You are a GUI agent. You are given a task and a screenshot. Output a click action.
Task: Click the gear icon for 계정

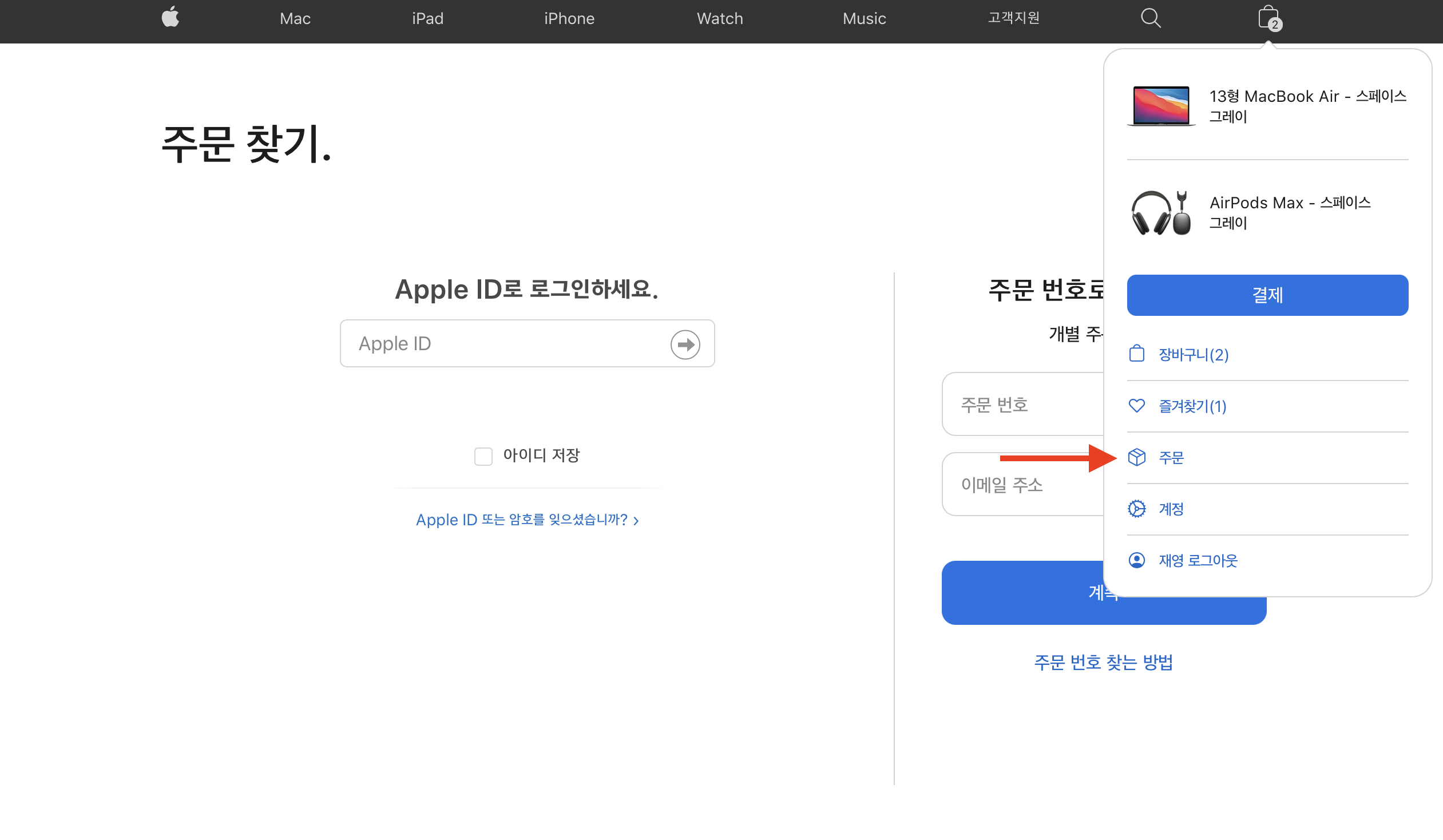tap(1137, 509)
